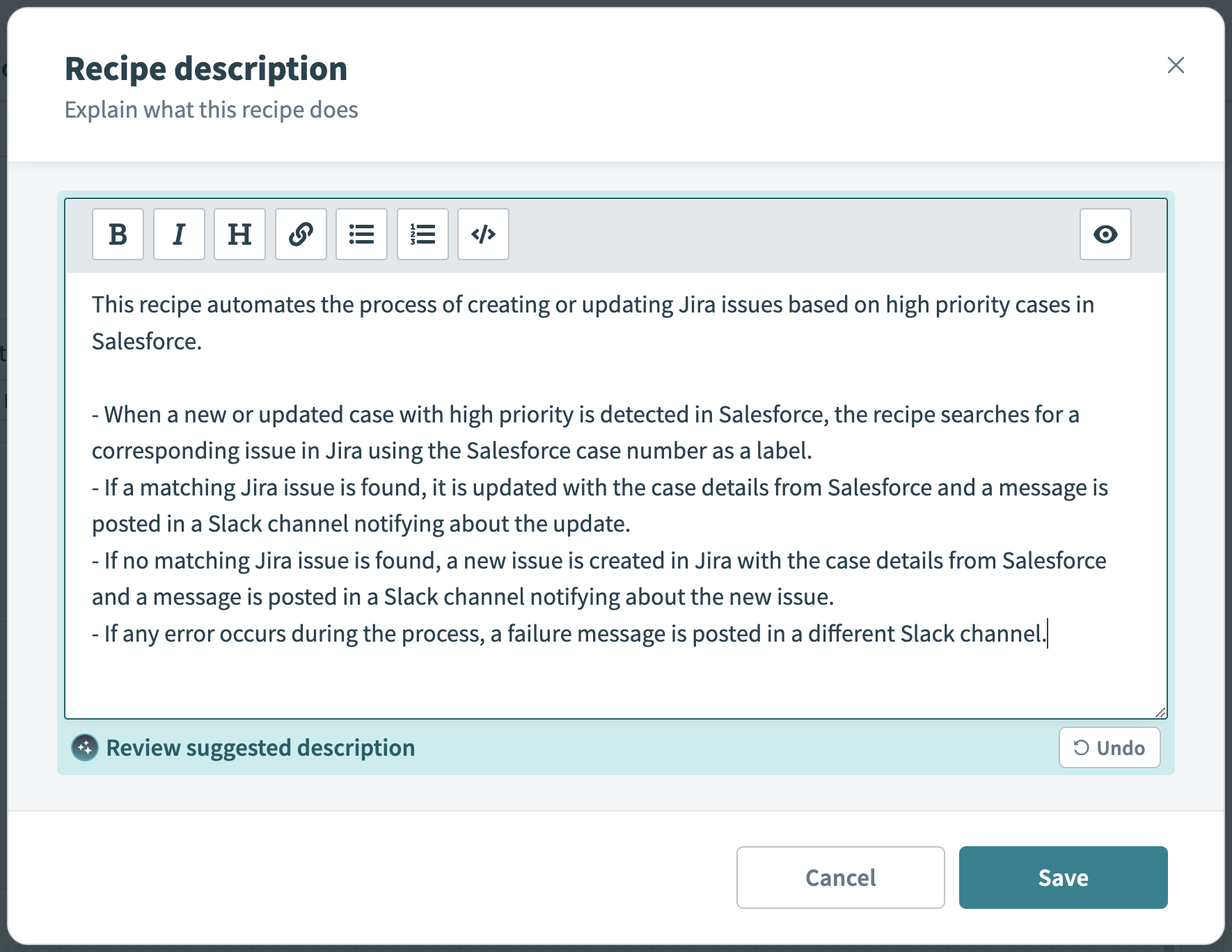Create a numbered list
The width and height of the screenshot is (1232, 952).
[422, 235]
